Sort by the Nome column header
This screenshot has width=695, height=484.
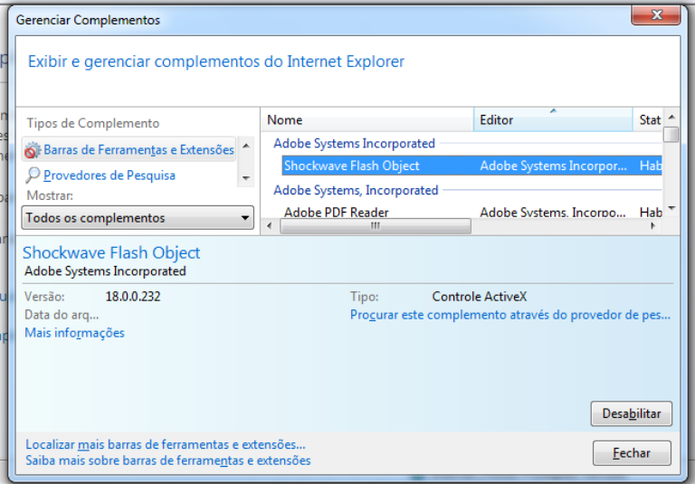pyautogui.click(x=367, y=120)
